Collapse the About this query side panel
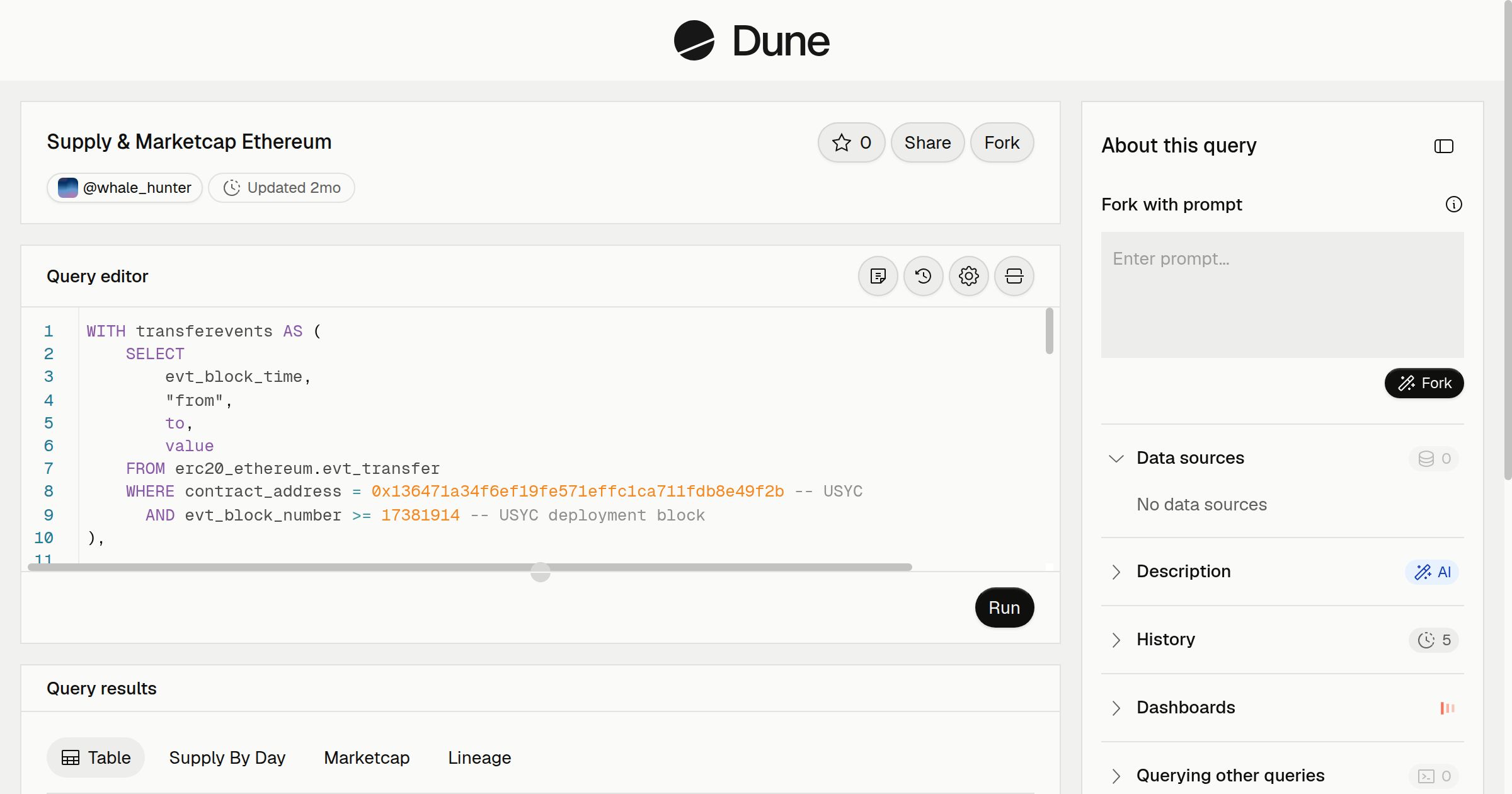 pyautogui.click(x=1443, y=146)
